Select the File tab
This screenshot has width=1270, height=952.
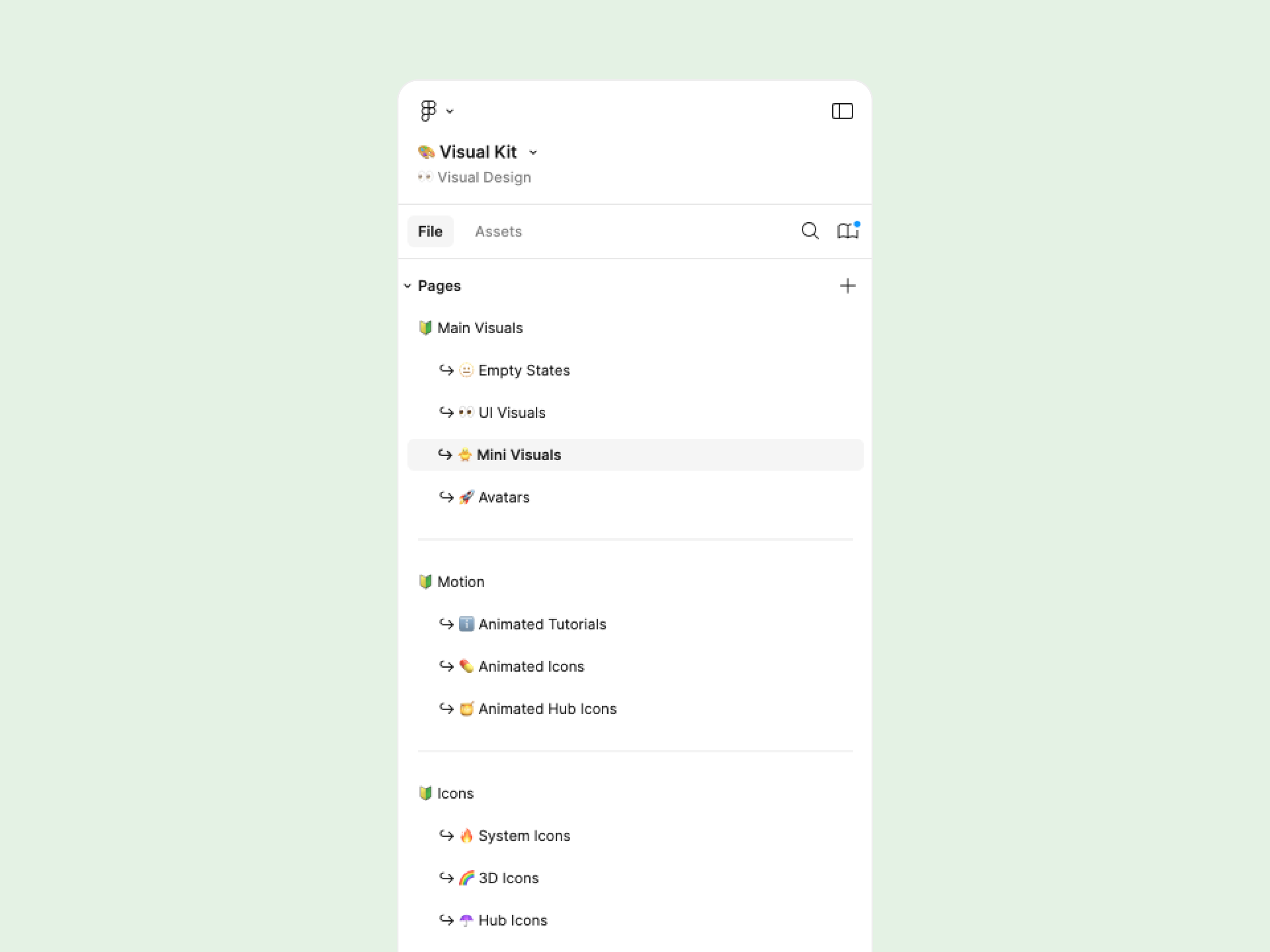430,231
